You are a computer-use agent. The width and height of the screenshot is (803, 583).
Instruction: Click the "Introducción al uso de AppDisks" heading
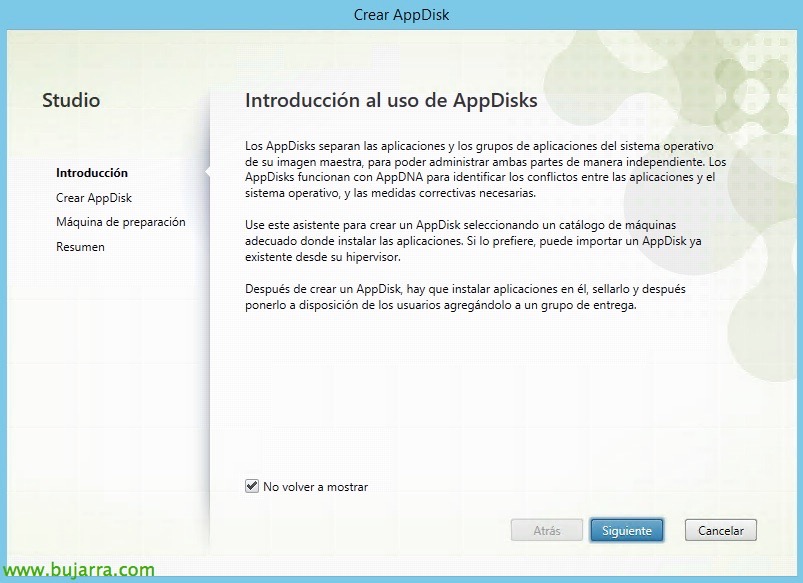point(391,100)
